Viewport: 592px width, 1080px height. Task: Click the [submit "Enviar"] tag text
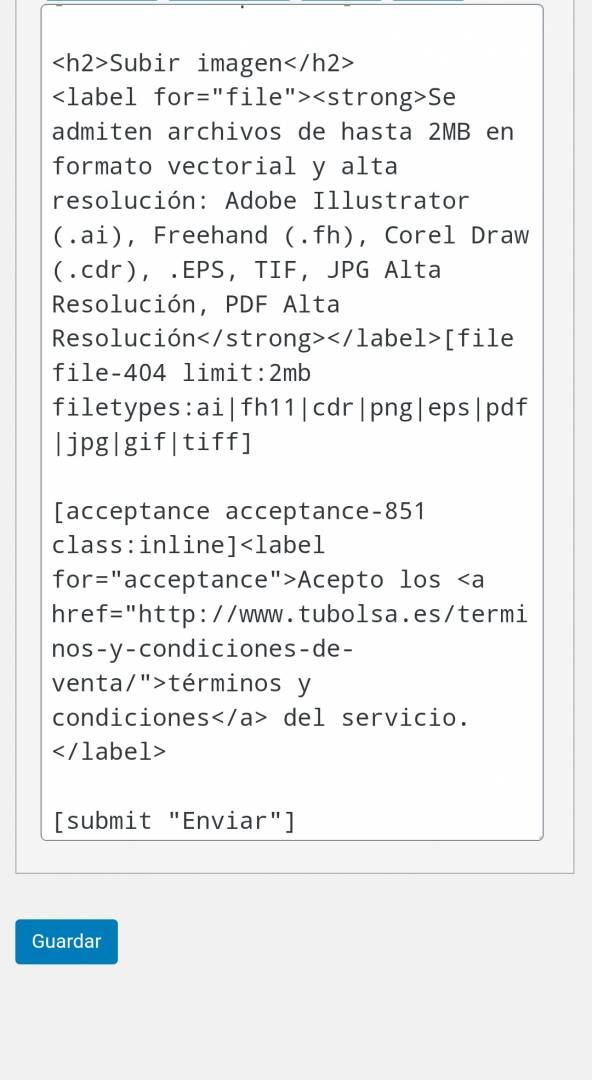click(x=174, y=821)
